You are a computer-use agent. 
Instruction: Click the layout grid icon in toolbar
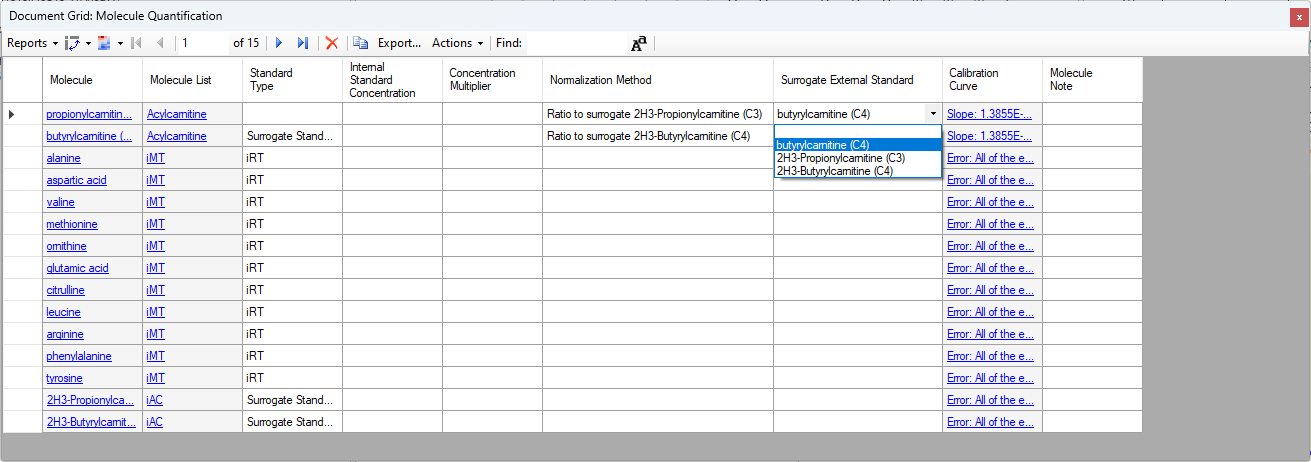pos(104,43)
